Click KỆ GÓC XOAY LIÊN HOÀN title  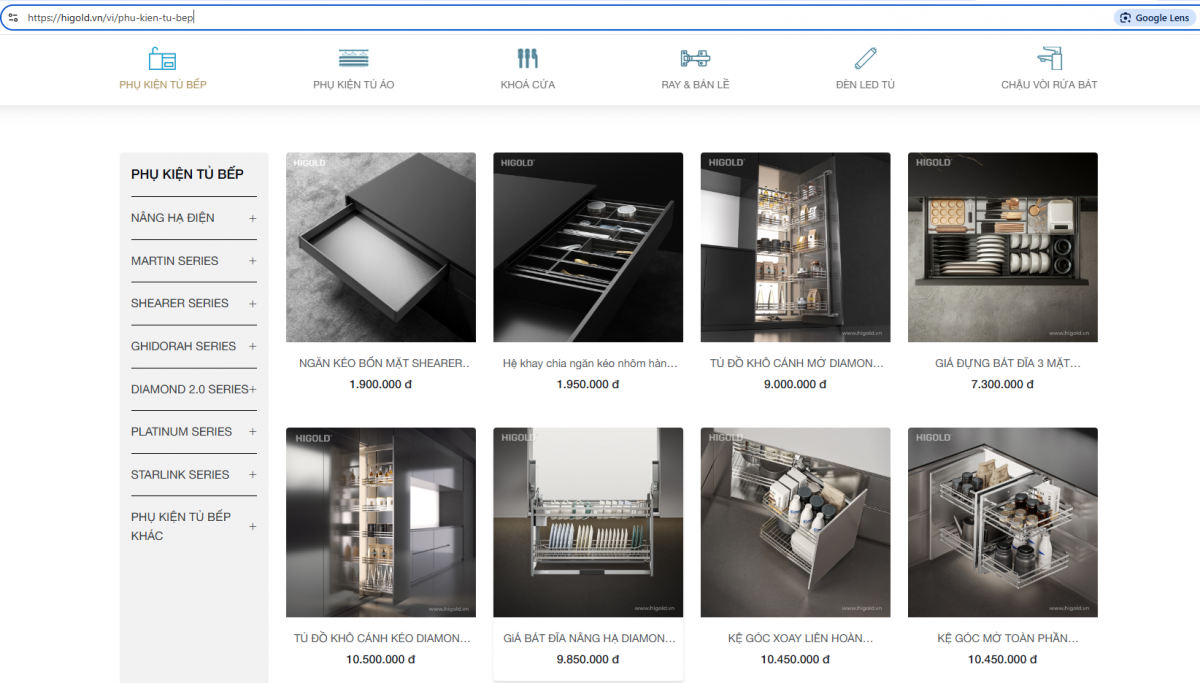[800, 638]
